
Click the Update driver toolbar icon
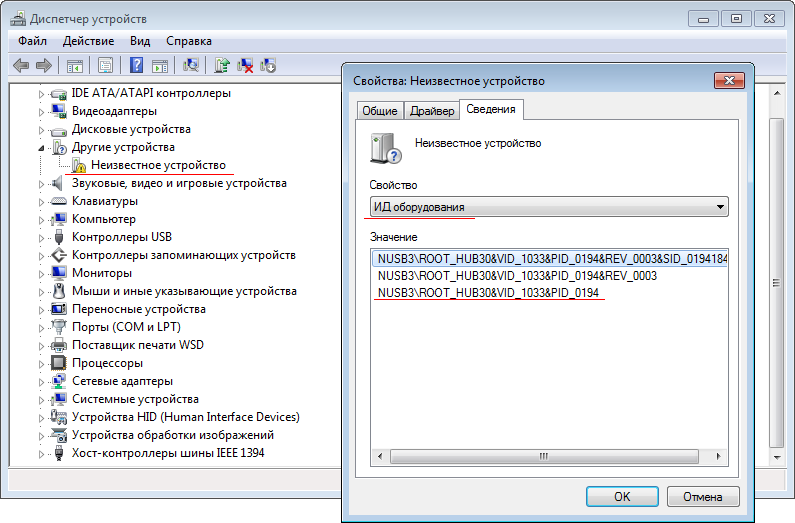(222, 65)
